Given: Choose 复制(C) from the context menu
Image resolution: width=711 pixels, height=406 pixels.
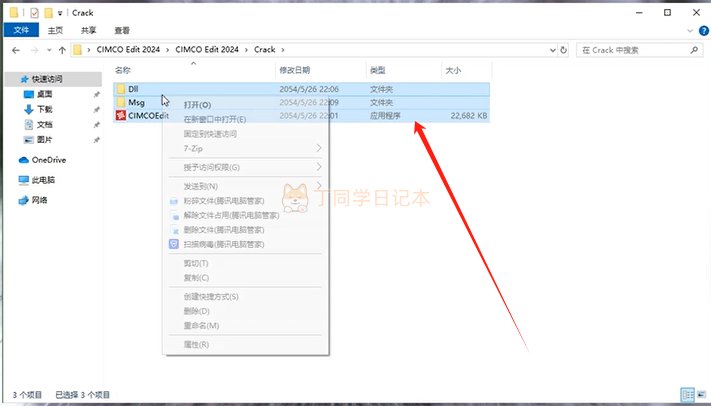Looking at the screenshot, I should point(245,278).
